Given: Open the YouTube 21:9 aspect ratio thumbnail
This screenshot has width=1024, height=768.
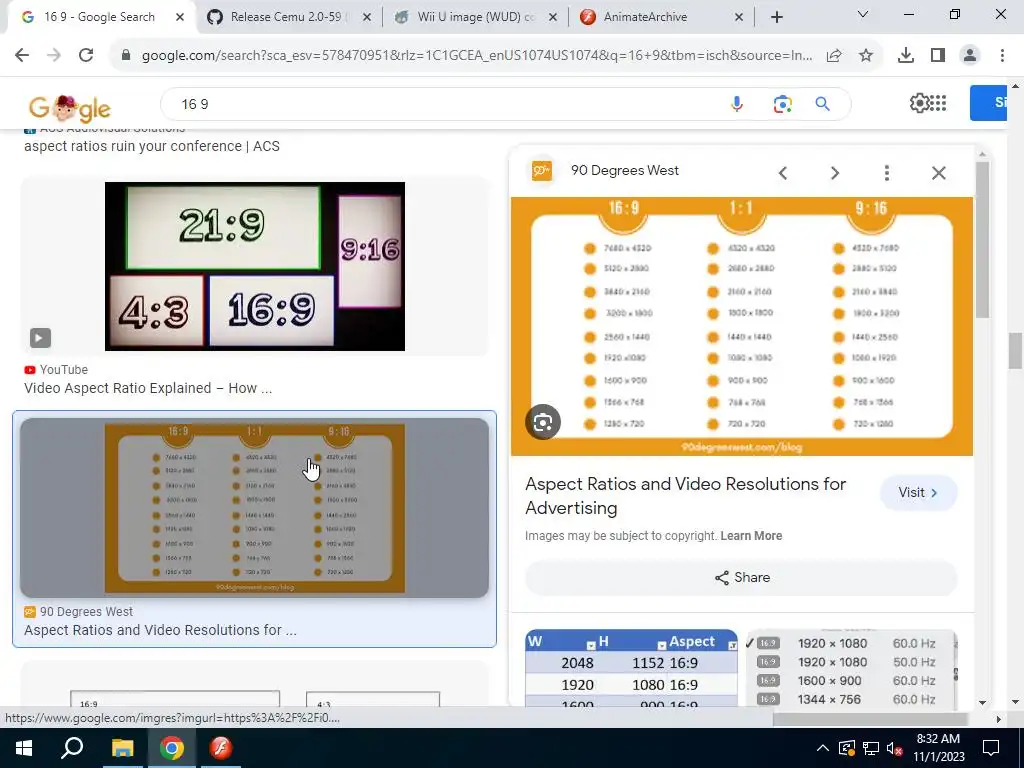Looking at the screenshot, I should pyautogui.click(x=255, y=266).
